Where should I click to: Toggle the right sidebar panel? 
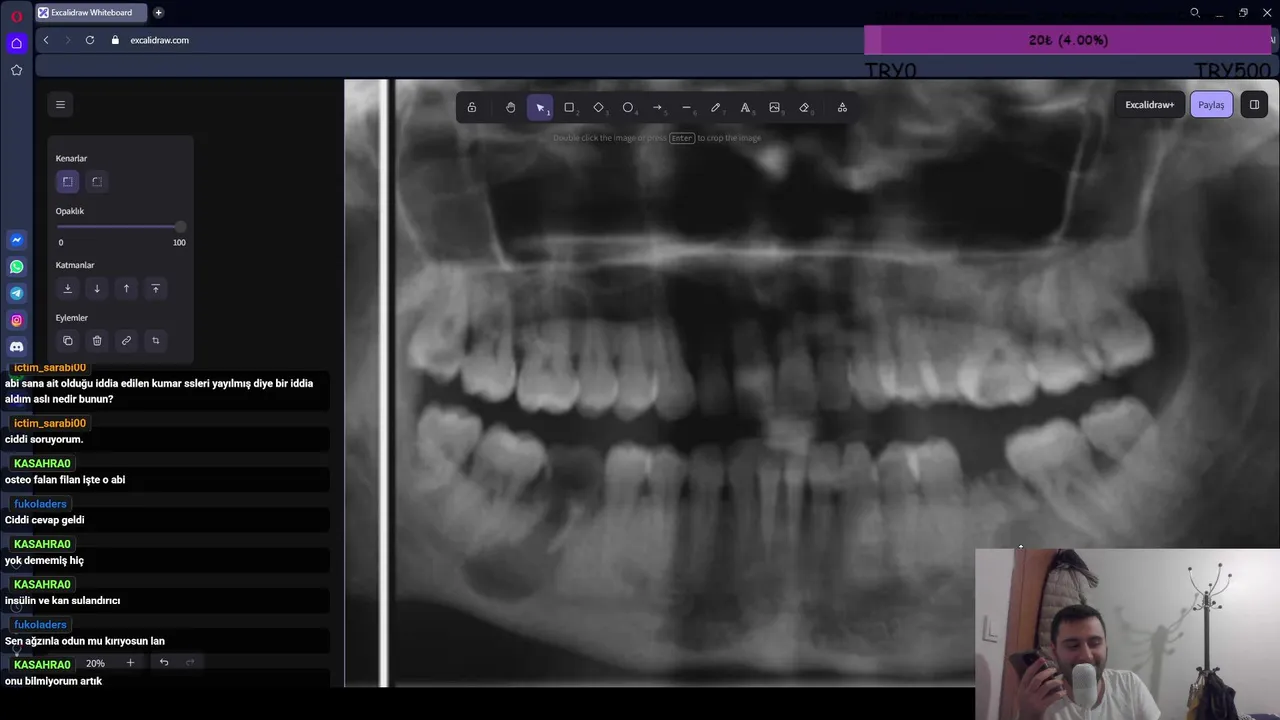(x=1254, y=104)
